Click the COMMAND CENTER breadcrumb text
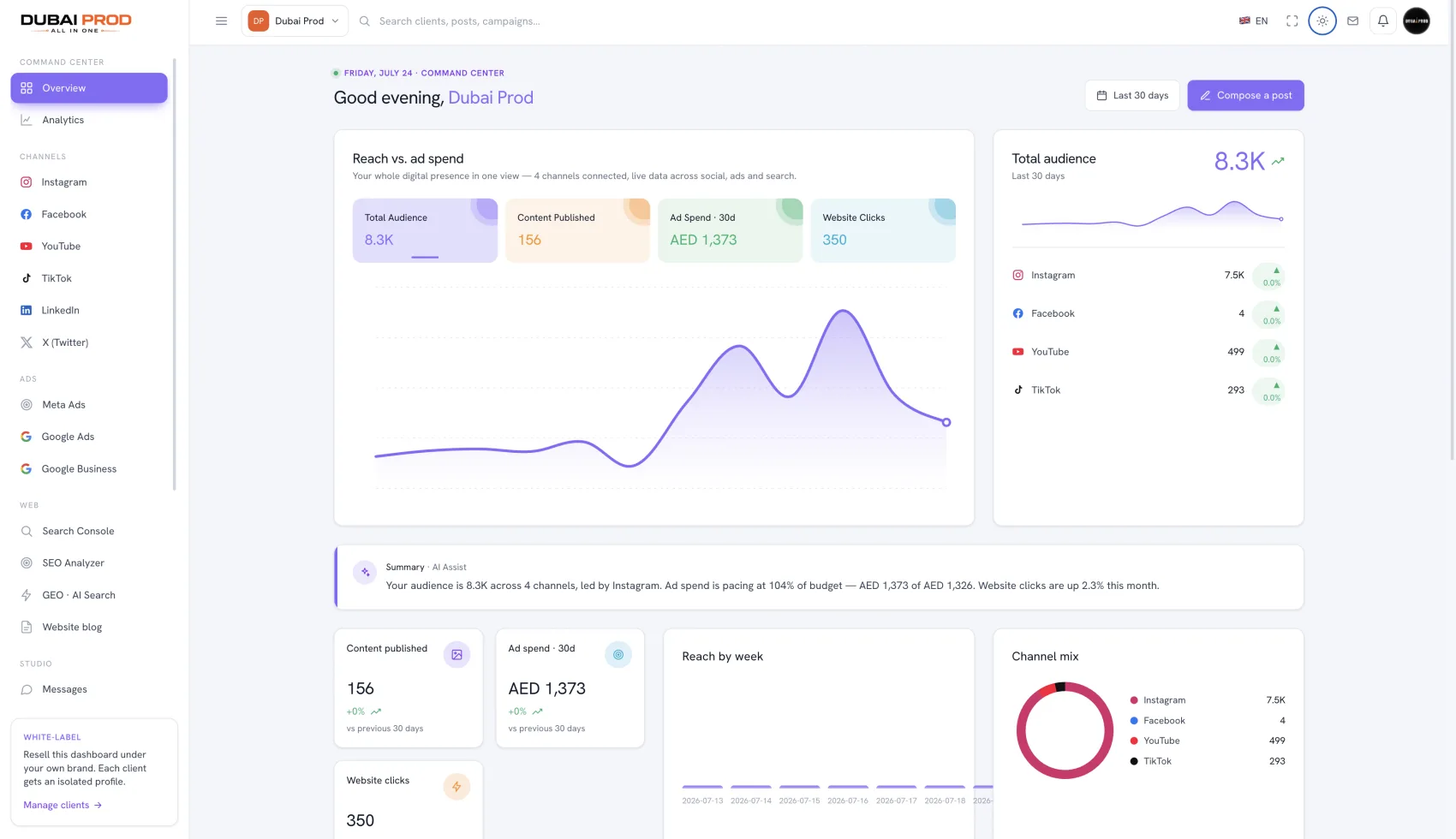Viewport: 1456px width, 839px height. coord(462,74)
